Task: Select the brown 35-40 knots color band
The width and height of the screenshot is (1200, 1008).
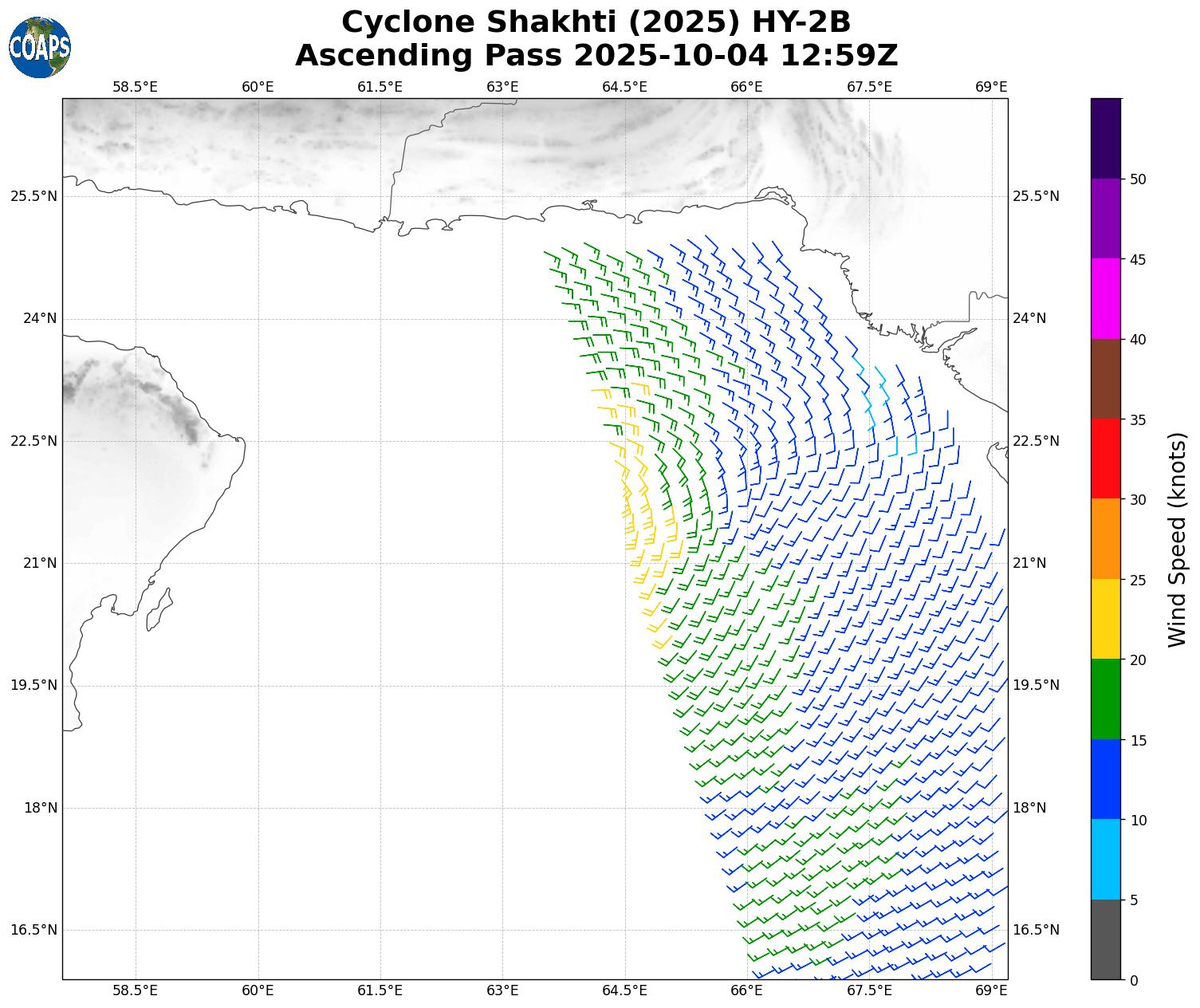Action: coord(1105,379)
